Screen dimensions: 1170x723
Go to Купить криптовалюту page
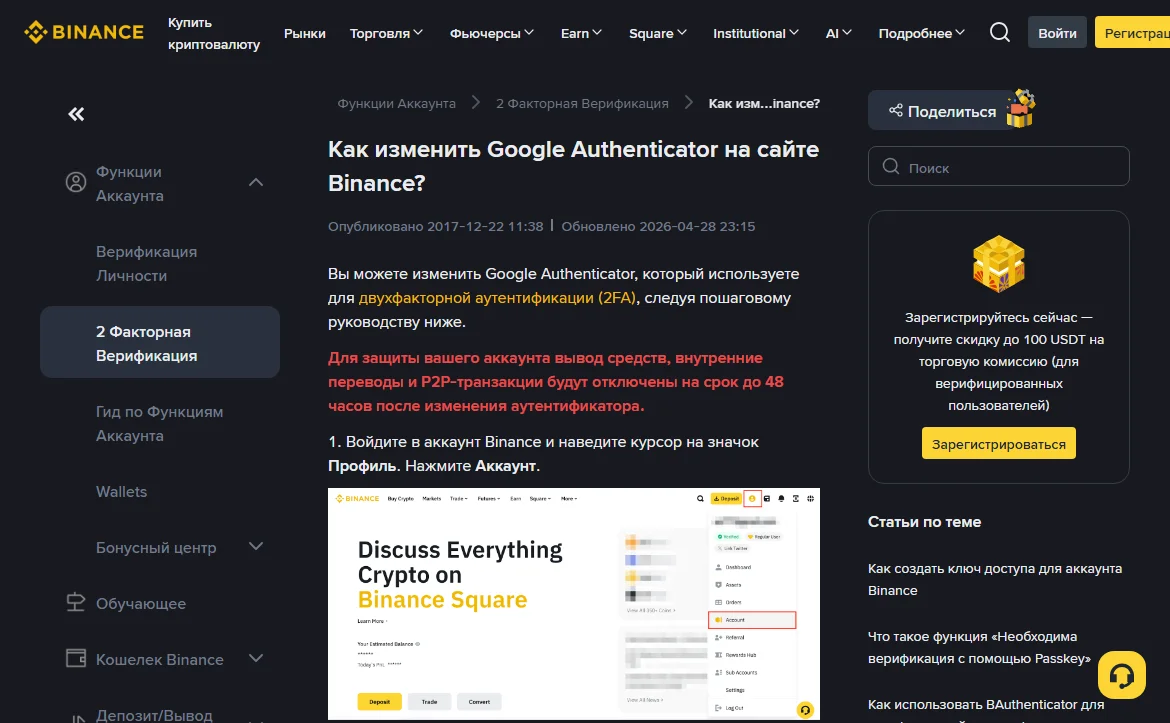[213, 34]
